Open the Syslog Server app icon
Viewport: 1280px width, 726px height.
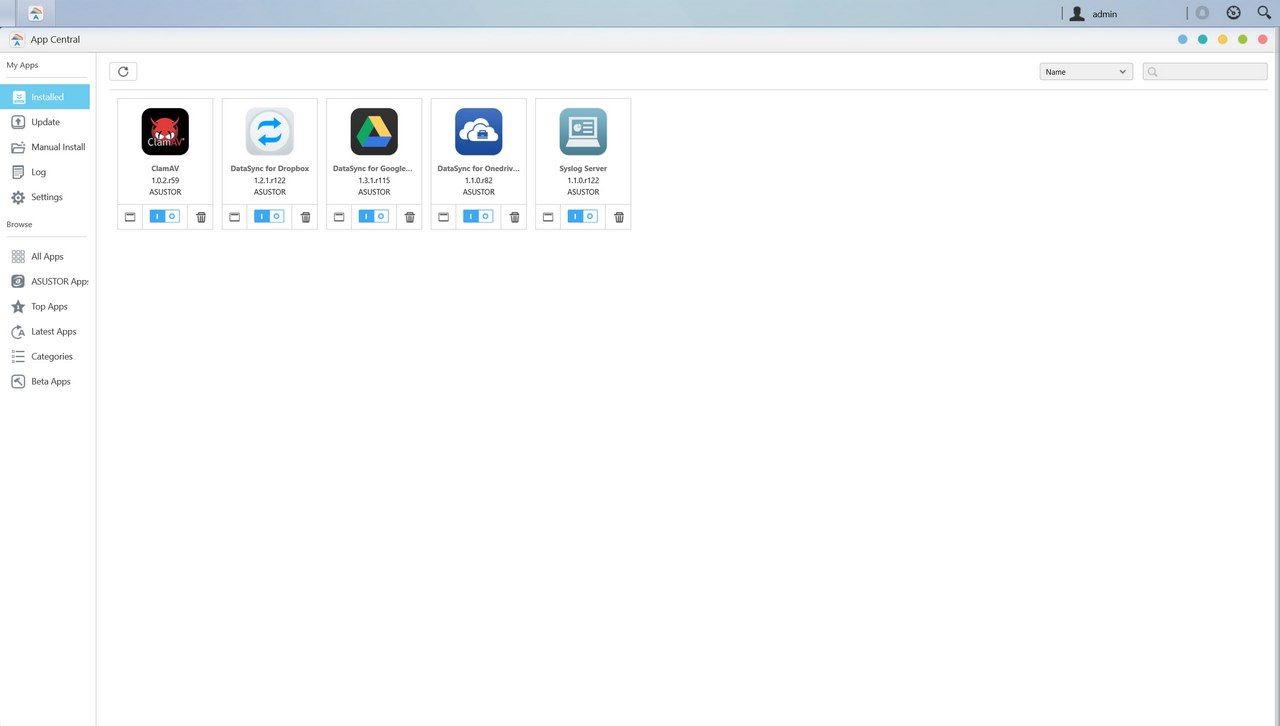(583, 131)
